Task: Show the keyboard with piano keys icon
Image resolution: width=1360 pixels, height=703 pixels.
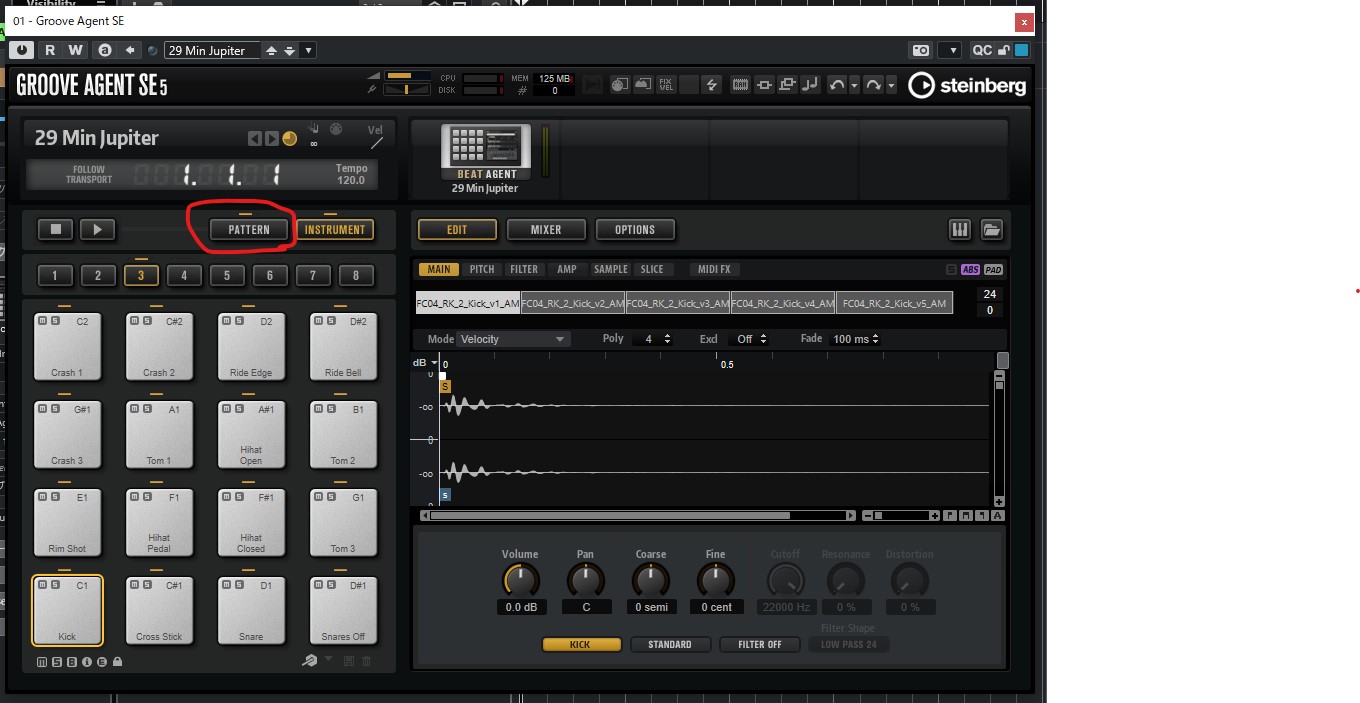Action: click(959, 229)
